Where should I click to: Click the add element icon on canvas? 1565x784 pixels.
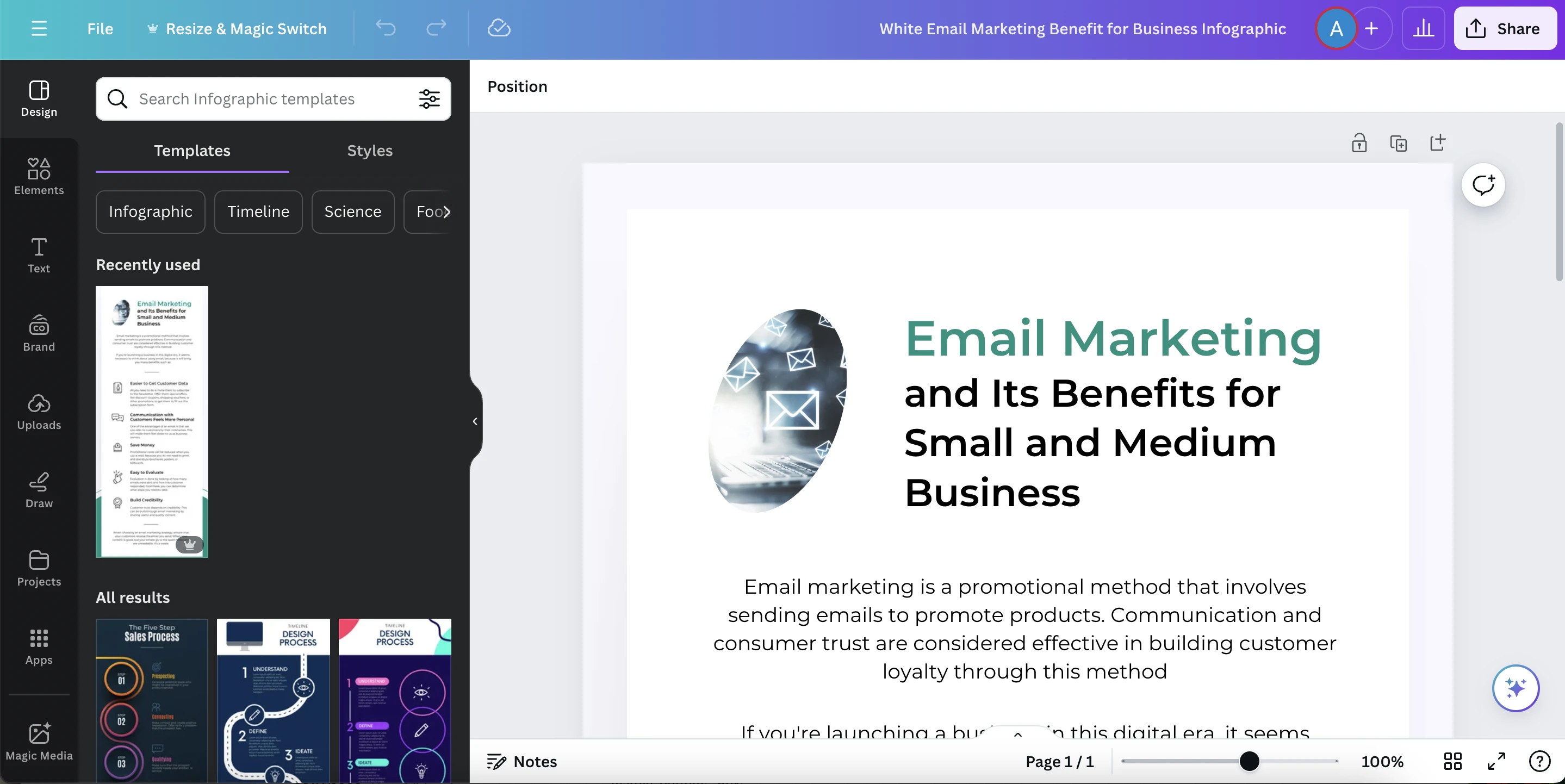(1438, 142)
